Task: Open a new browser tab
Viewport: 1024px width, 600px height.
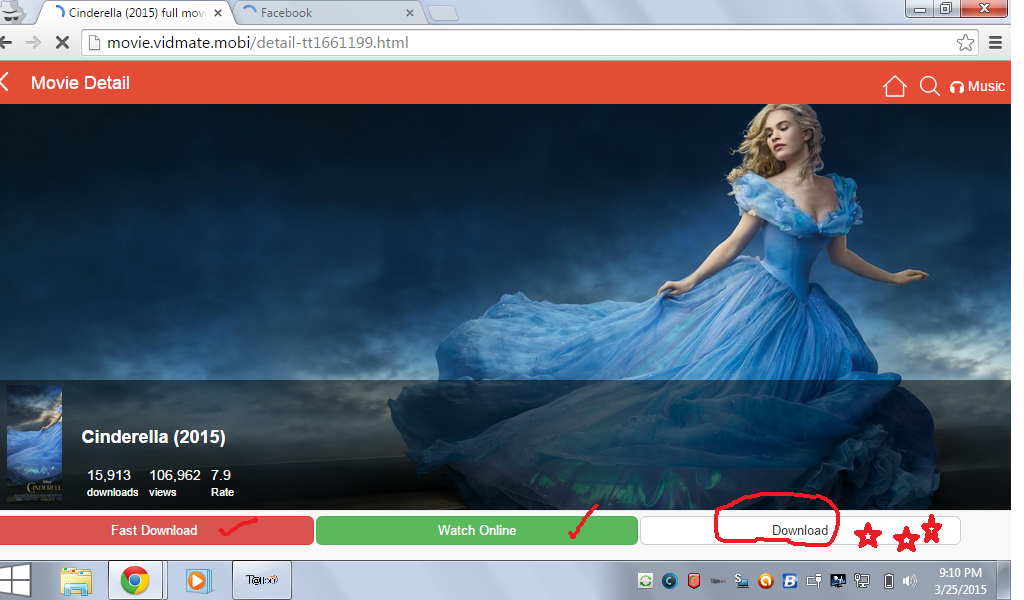Action: pyautogui.click(x=443, y=13)
